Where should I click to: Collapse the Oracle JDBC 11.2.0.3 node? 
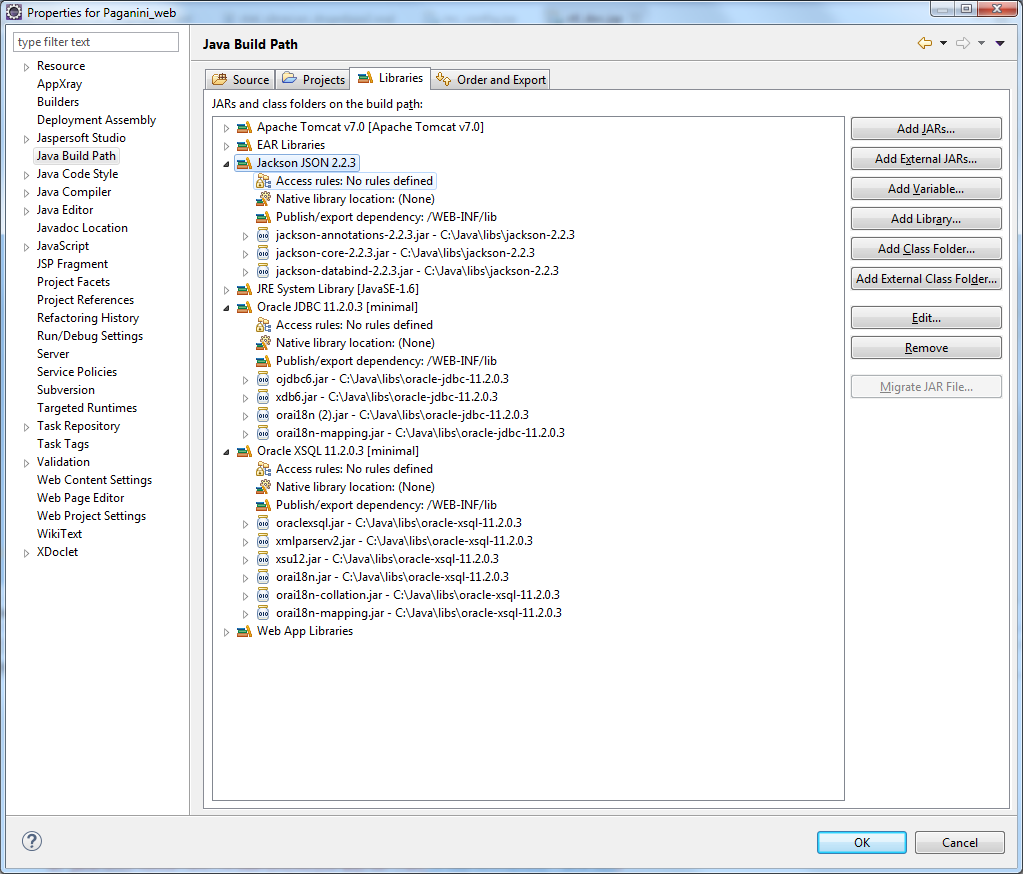tap(226, 308)
